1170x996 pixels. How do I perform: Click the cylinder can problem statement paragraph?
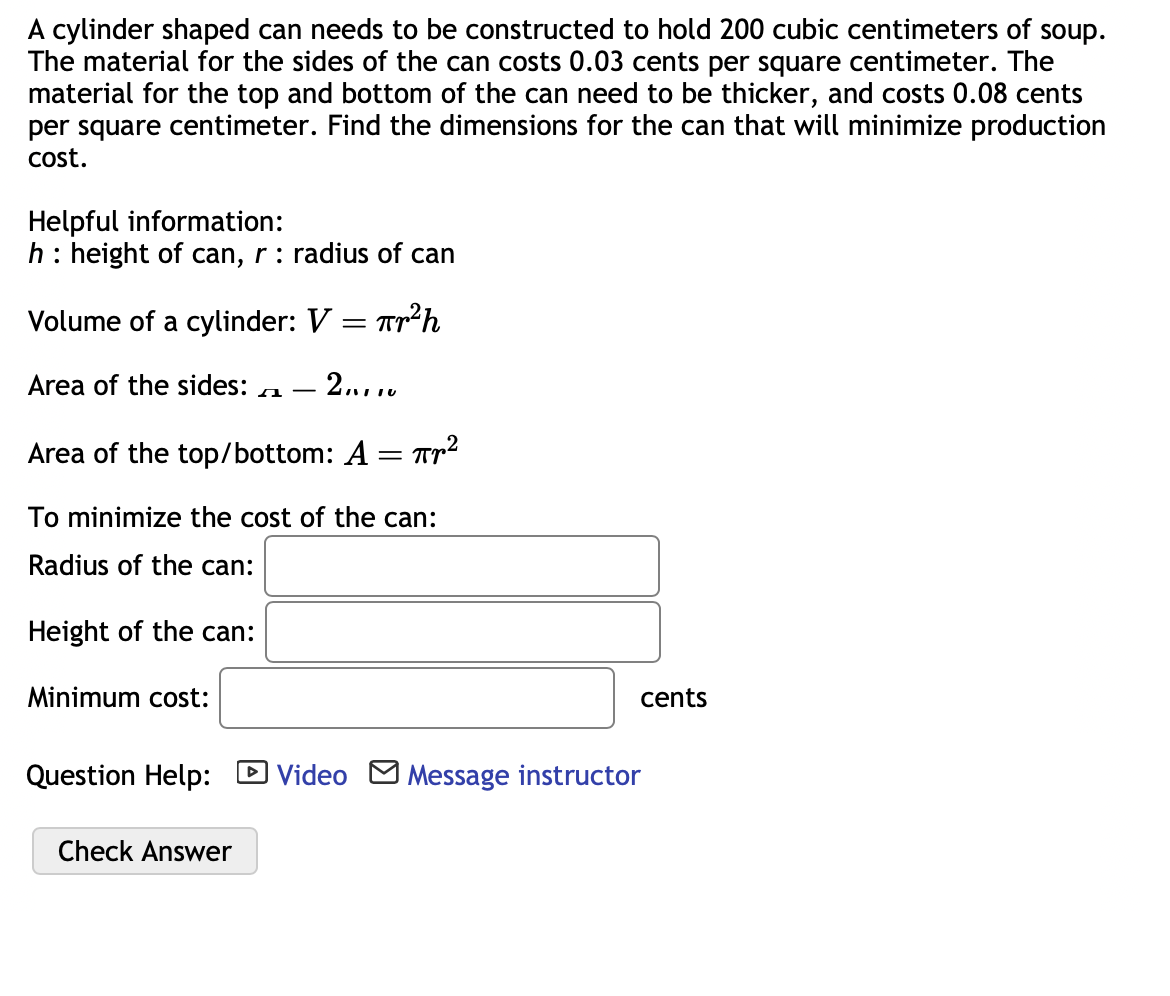[567, 93]
